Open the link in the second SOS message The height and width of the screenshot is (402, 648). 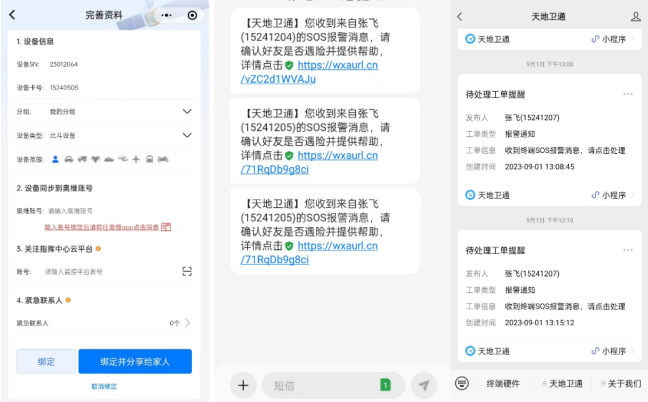pyautogui.click(x=309, y=162)
